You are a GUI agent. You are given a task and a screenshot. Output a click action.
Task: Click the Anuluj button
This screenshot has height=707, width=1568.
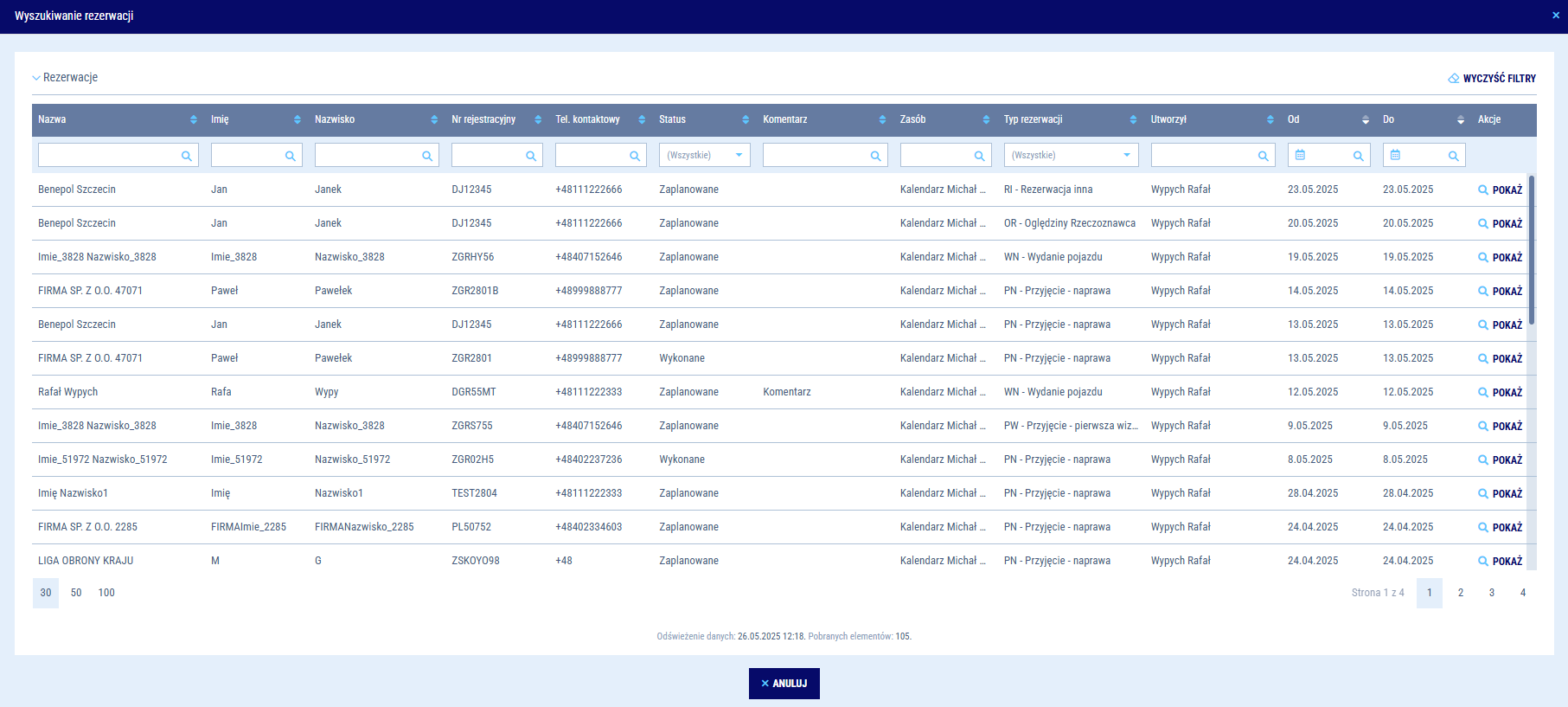coord(784,683)
